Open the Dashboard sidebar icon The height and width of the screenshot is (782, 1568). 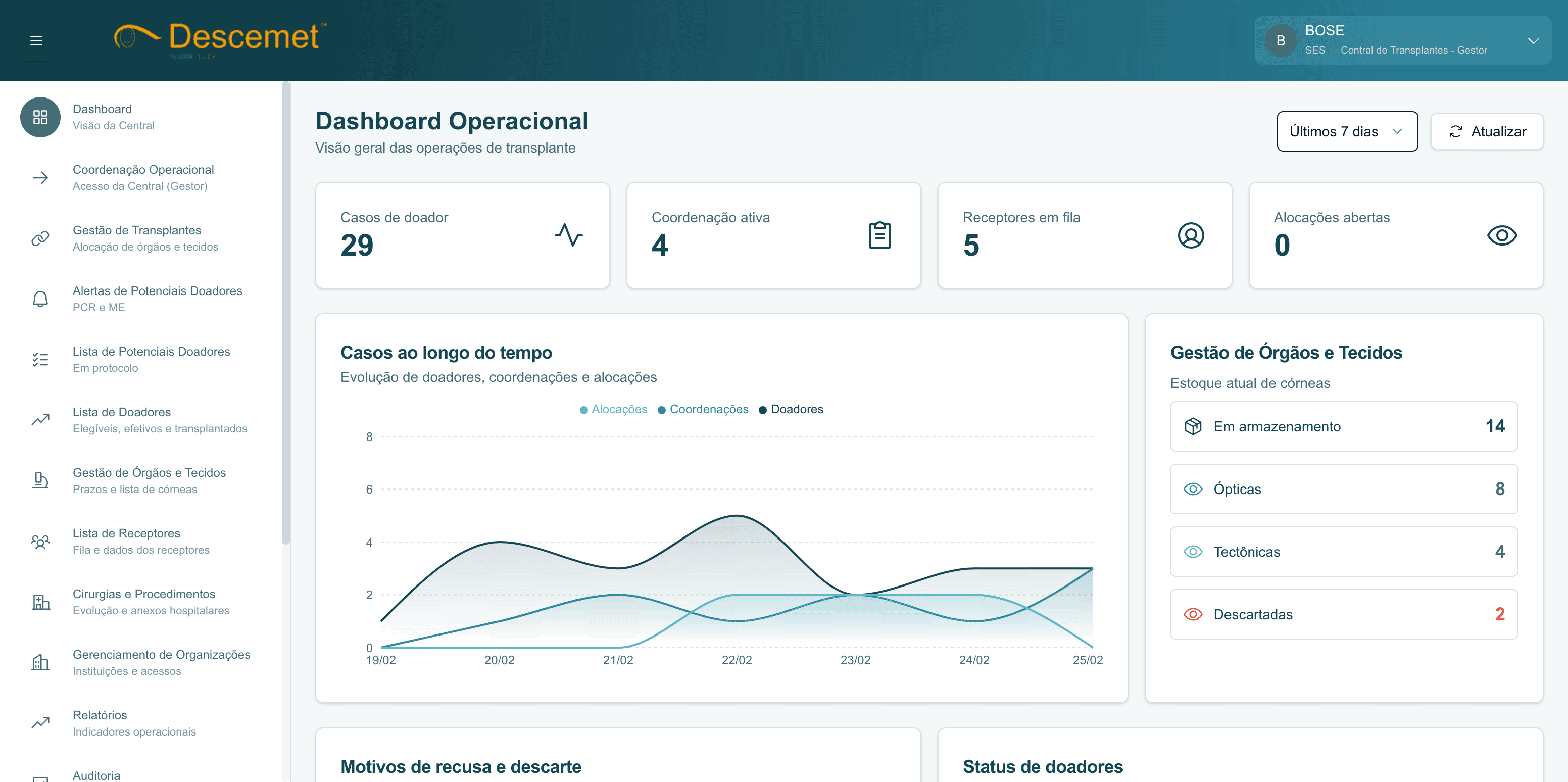[40, 117]
